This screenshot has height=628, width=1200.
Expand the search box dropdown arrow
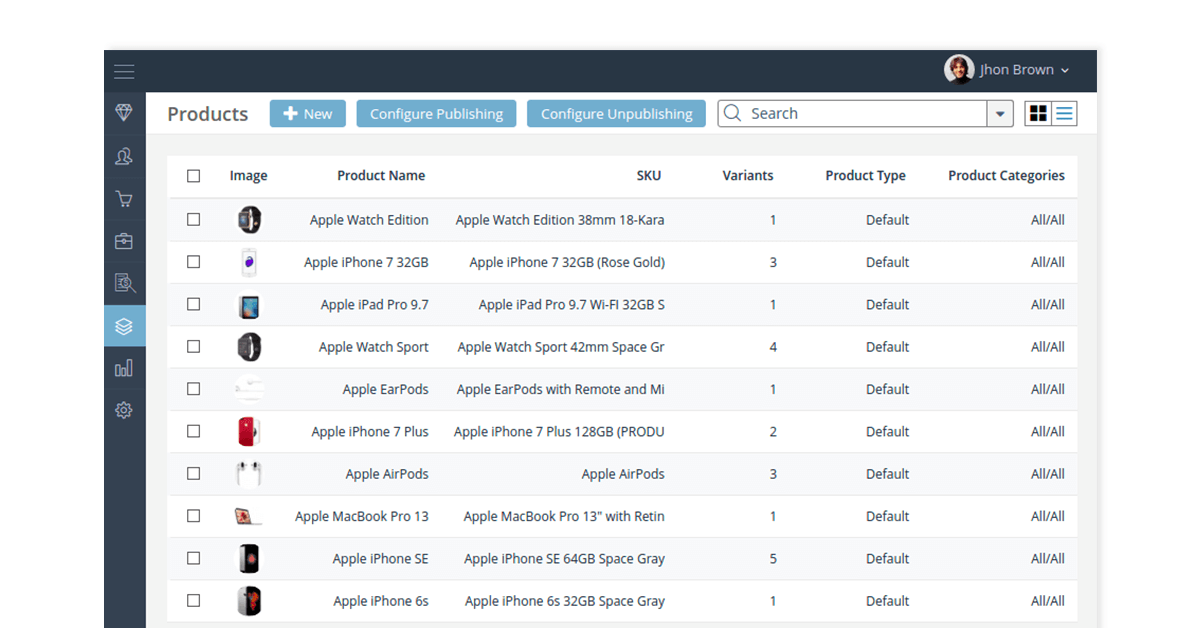1000,114
